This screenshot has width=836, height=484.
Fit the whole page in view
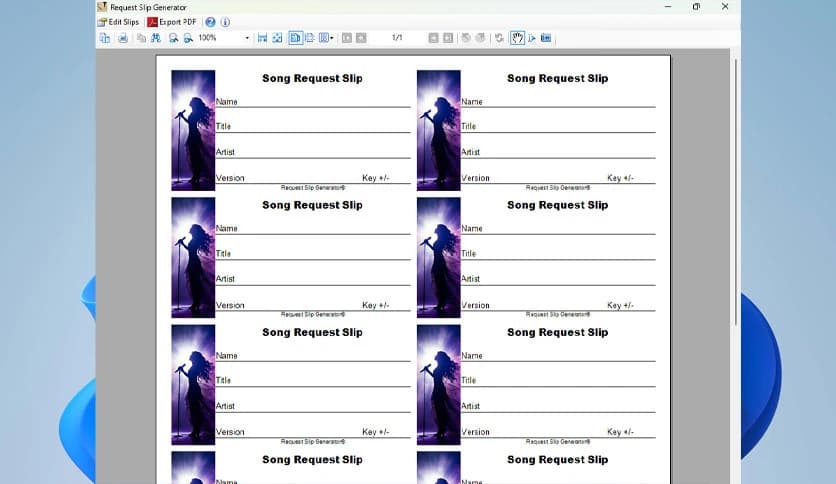pos(277,38)
